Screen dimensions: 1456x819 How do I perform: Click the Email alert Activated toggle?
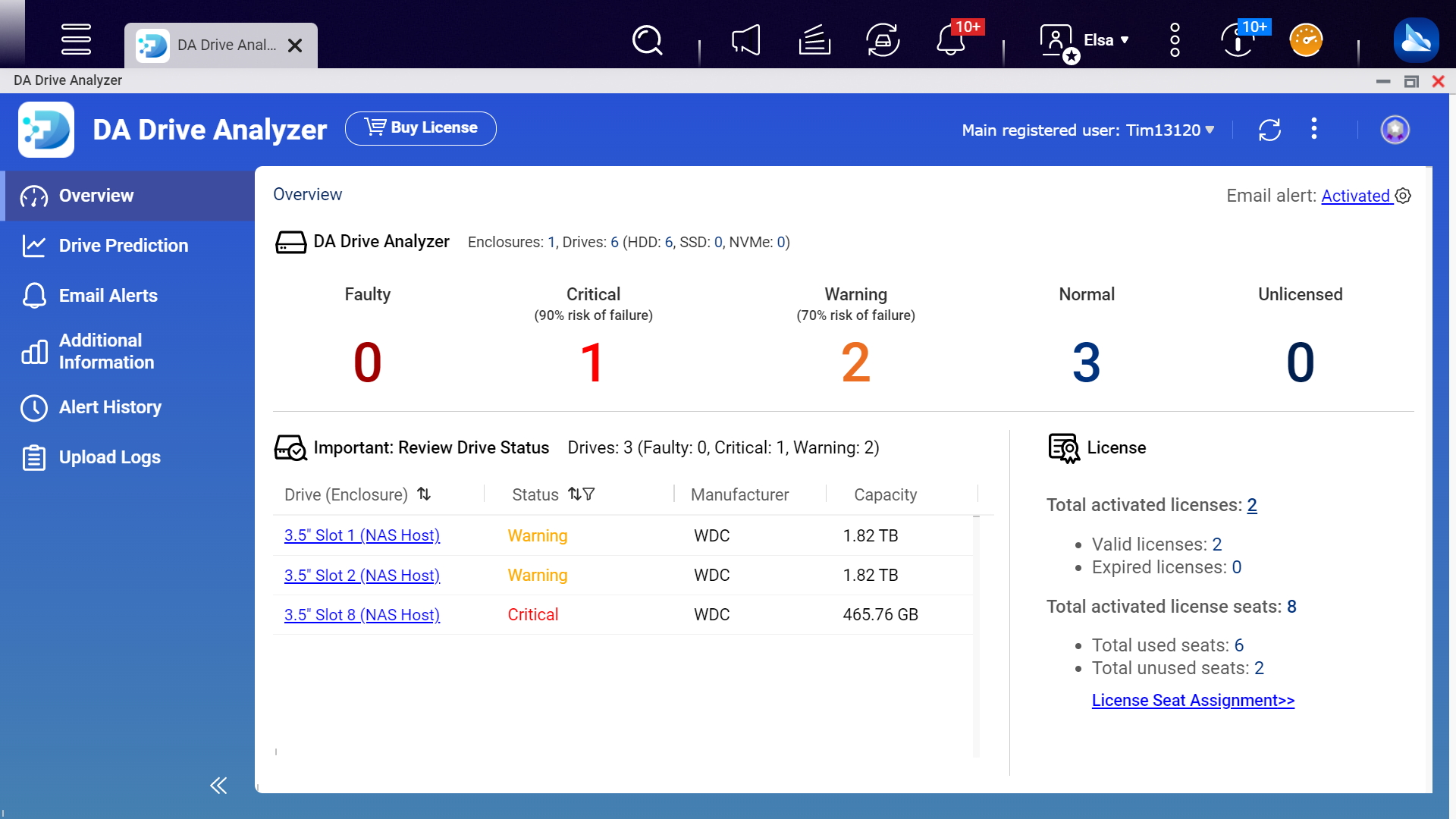click(x=1357, y=195)
